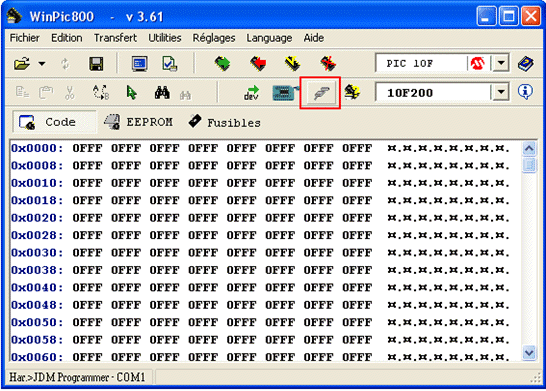
Task: Click address 0x0058: in the code view
Action: click(37, 340)
